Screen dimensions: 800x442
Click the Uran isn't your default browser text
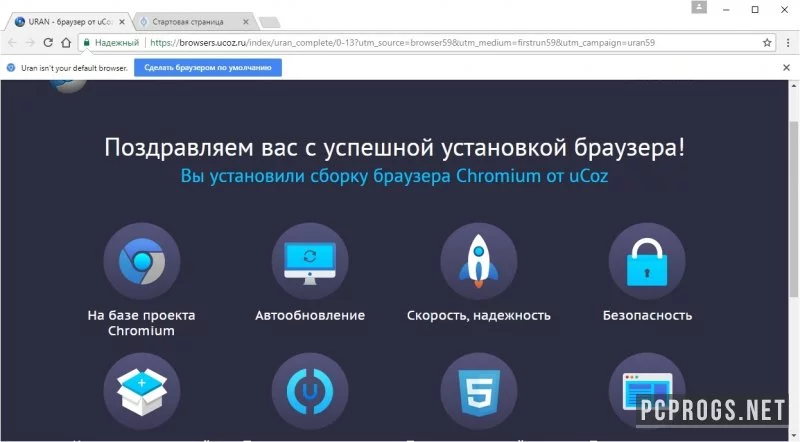click(74, 68)
